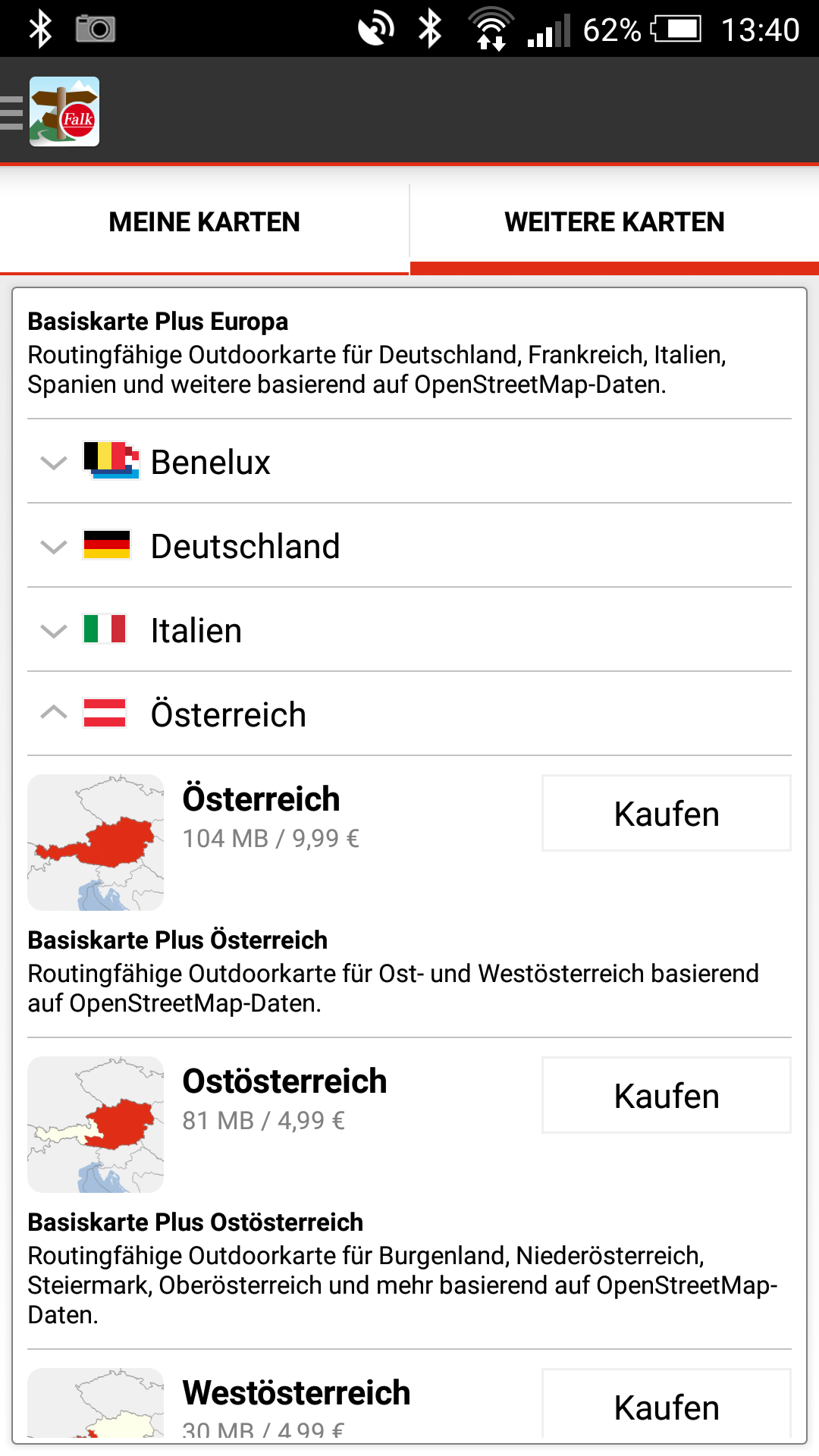Tap the camera icon in status bar
819x1456 pixels.
click(96, 29)
